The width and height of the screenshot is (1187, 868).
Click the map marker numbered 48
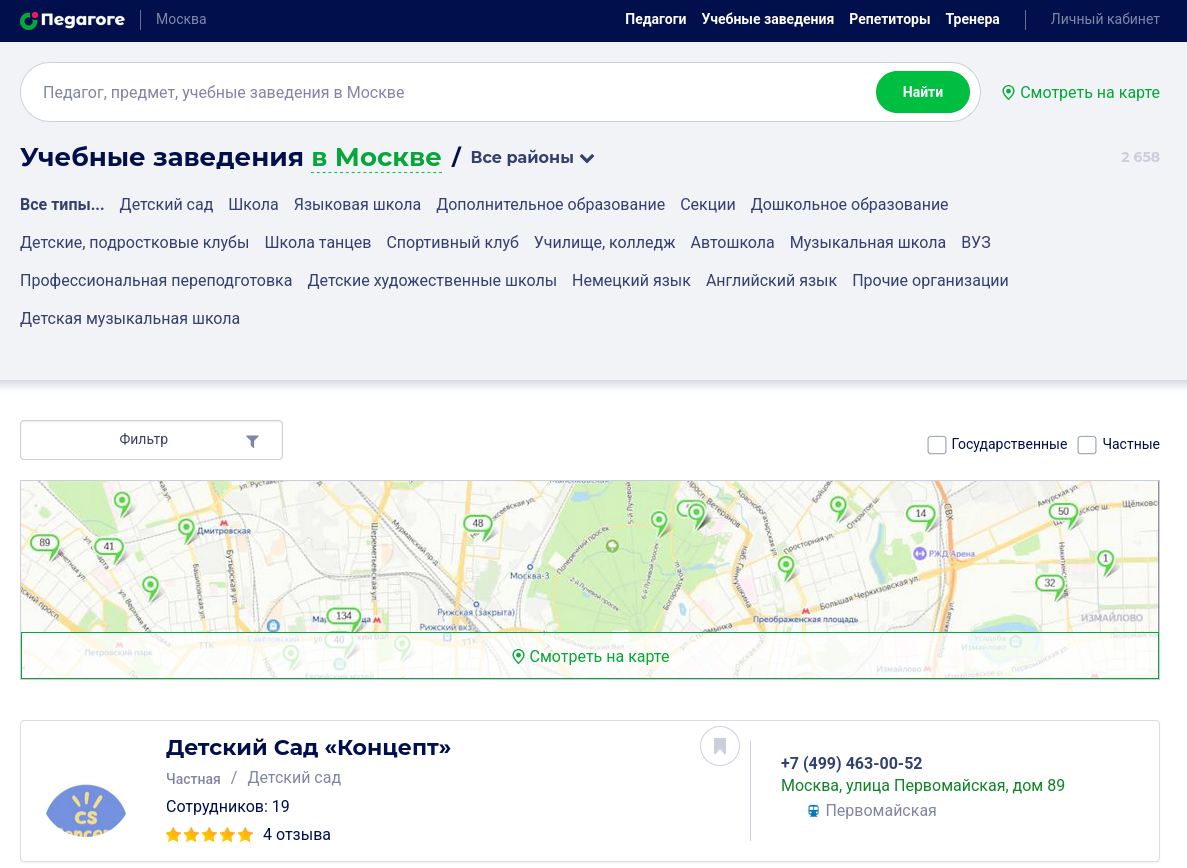point(476,522)
